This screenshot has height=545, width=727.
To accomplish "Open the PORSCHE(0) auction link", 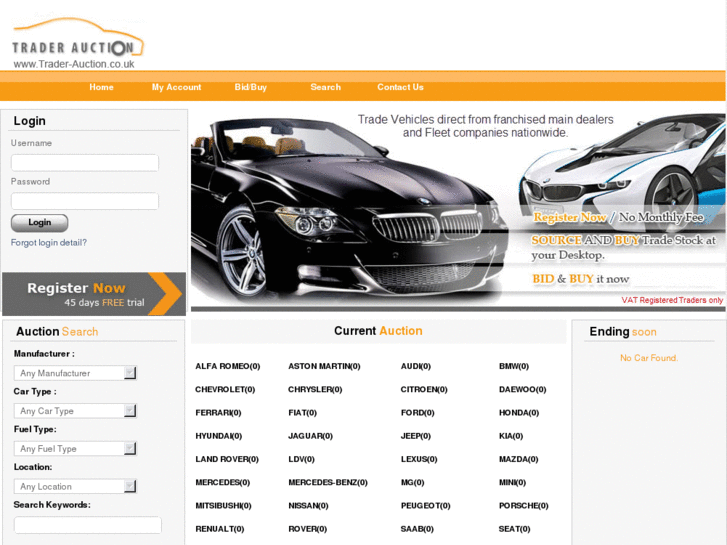I will pyautogui.click(x=523, y=506).
